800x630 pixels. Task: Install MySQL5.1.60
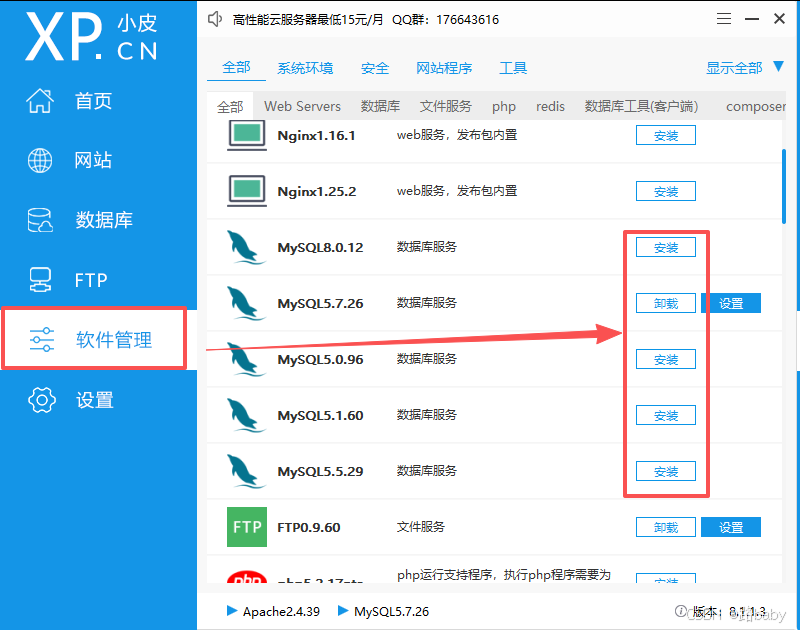[665, 415]
